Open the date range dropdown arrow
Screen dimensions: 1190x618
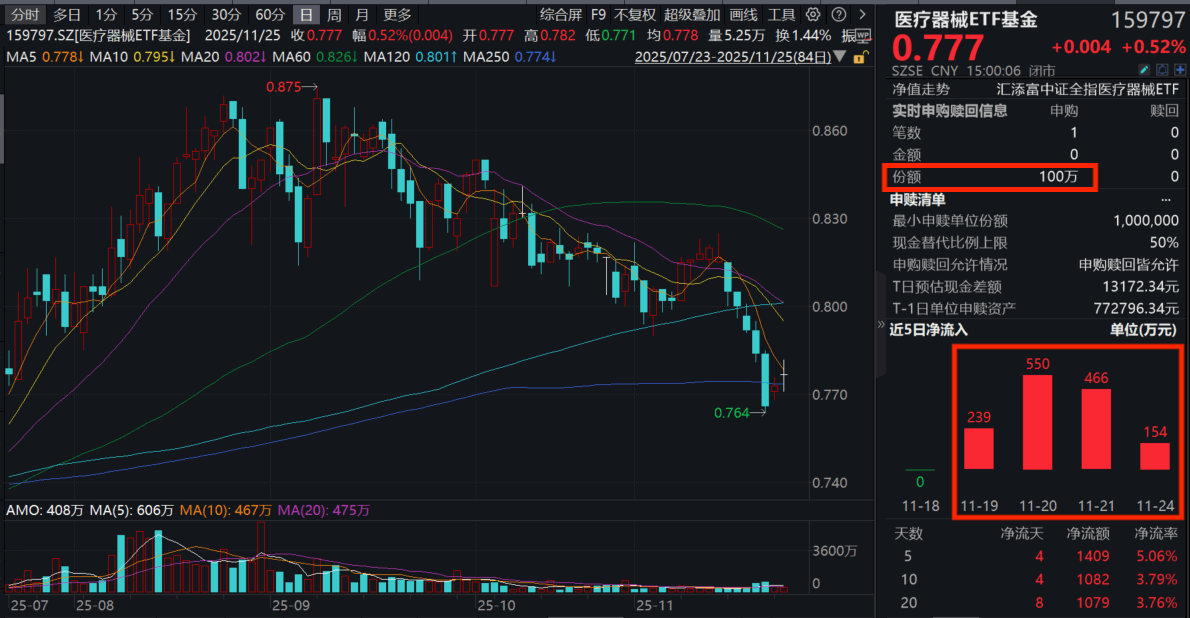tap(842, 57)
